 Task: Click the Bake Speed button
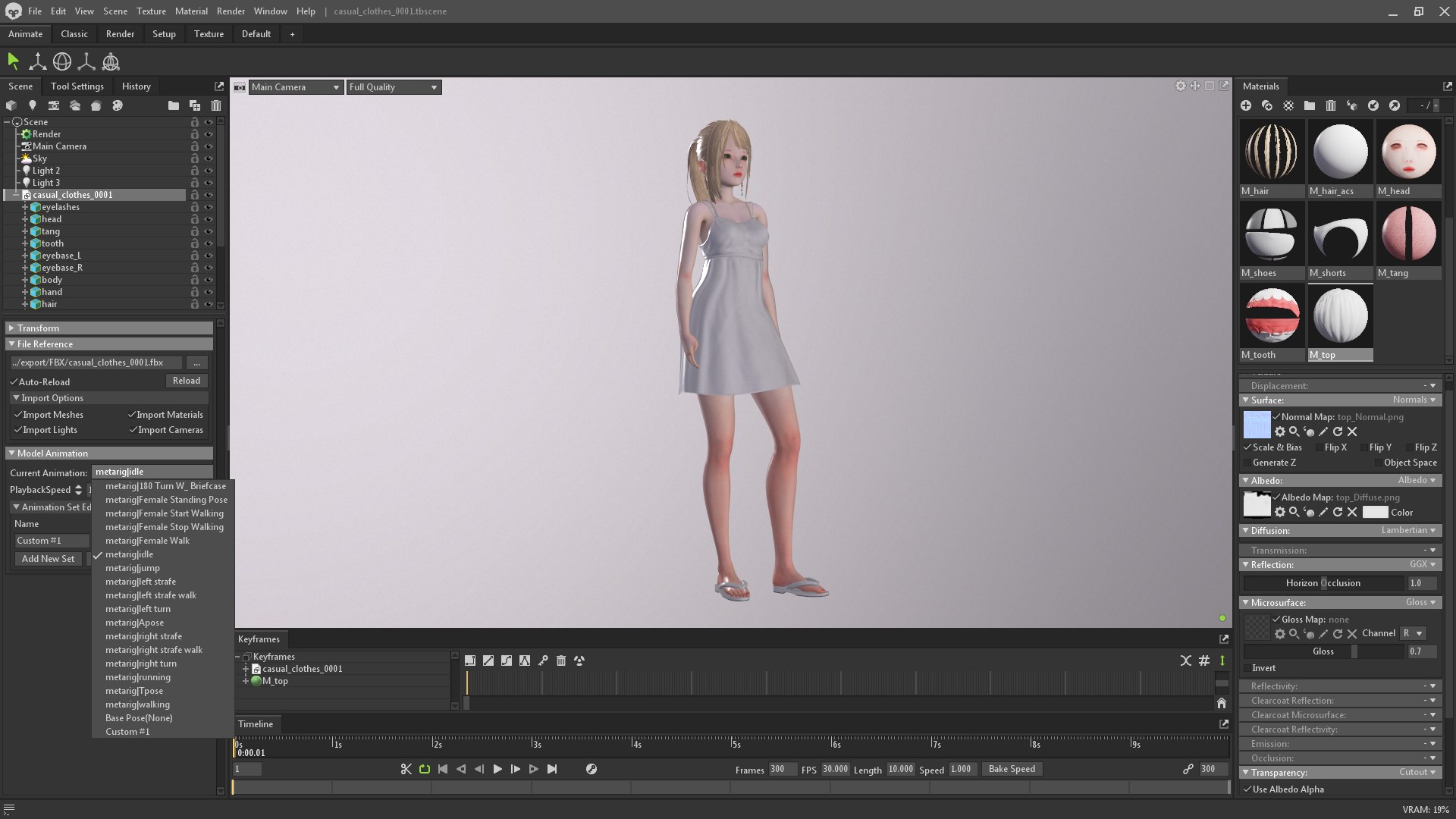(1012, 769)
